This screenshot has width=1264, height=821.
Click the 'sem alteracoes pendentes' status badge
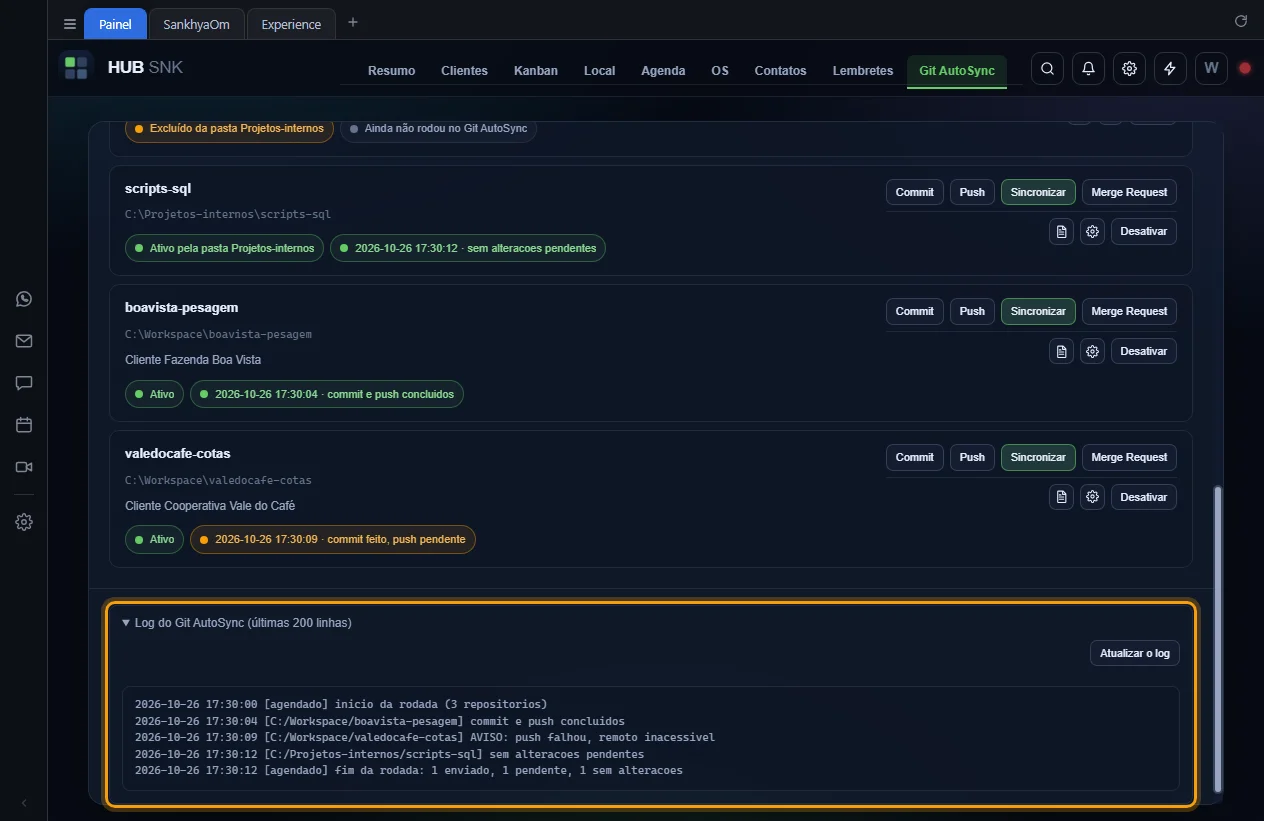[468, 248]
